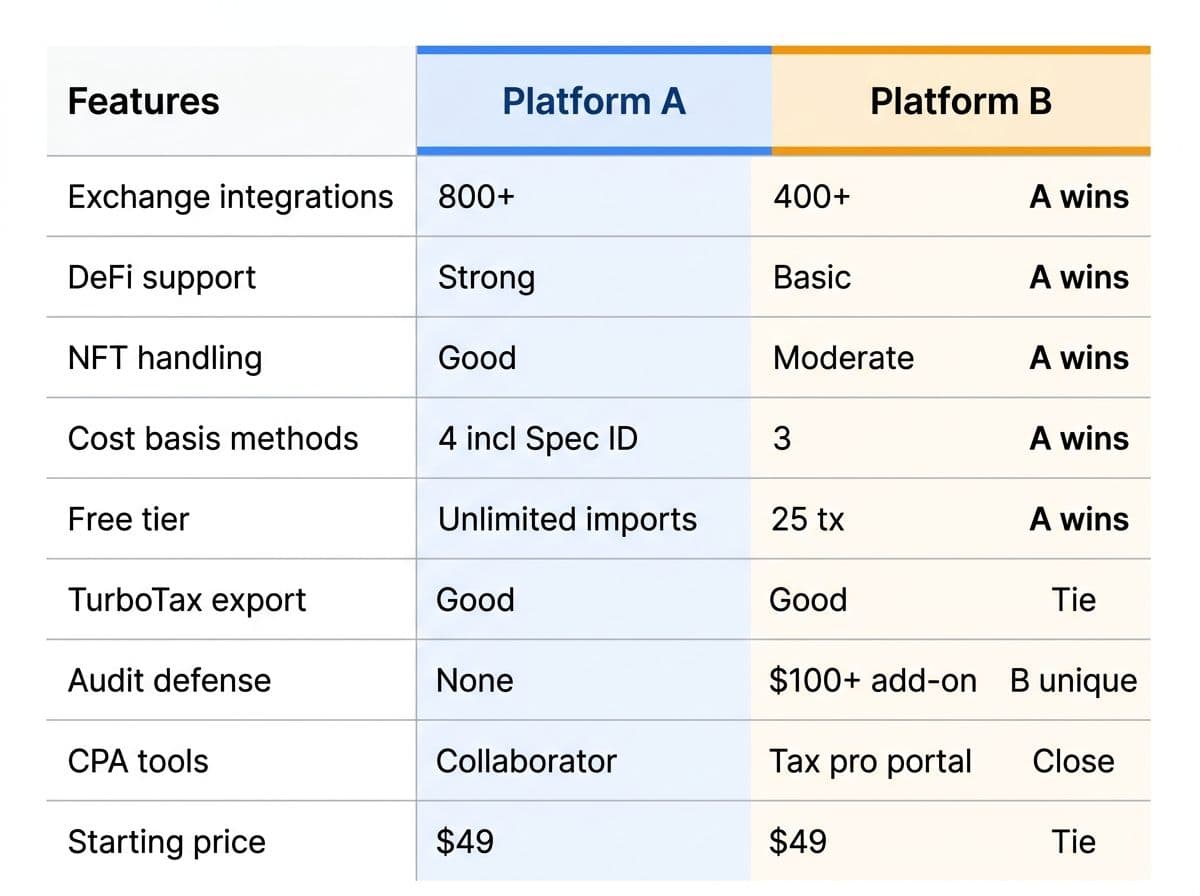Click the Strong cell for DeFi support

(x=486, y=278)
